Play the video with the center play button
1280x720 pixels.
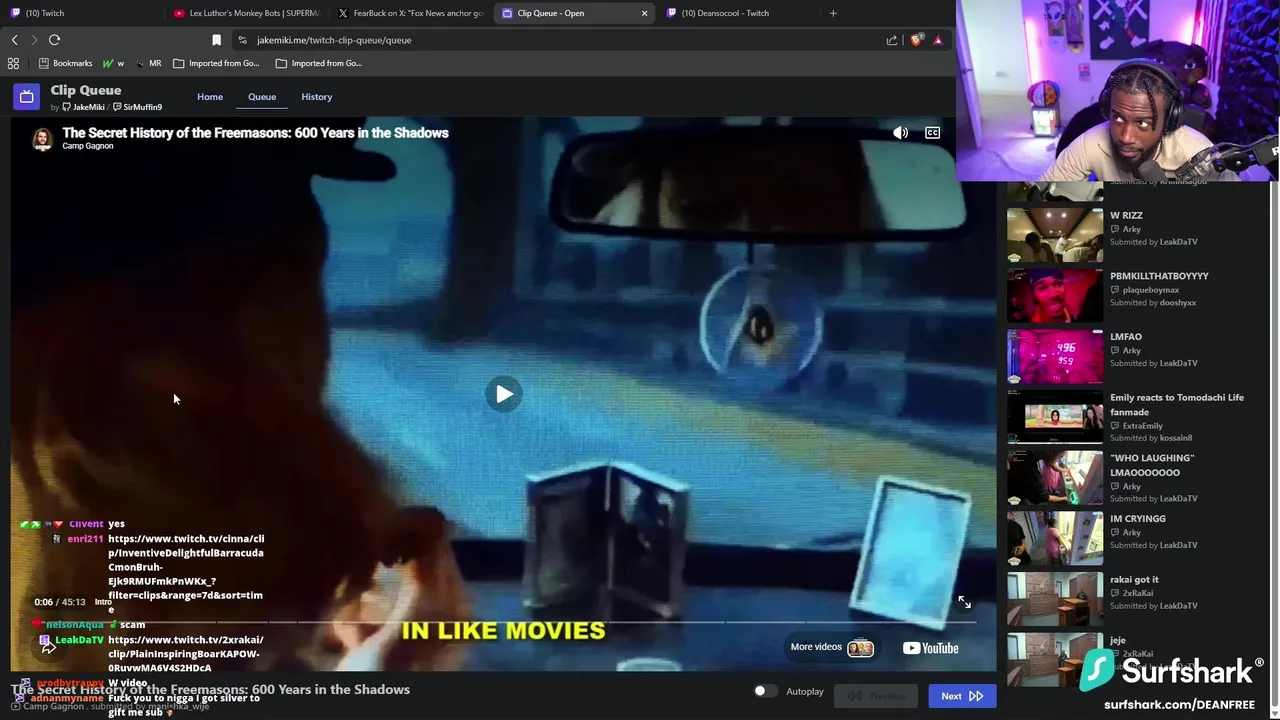coord(504,394)
